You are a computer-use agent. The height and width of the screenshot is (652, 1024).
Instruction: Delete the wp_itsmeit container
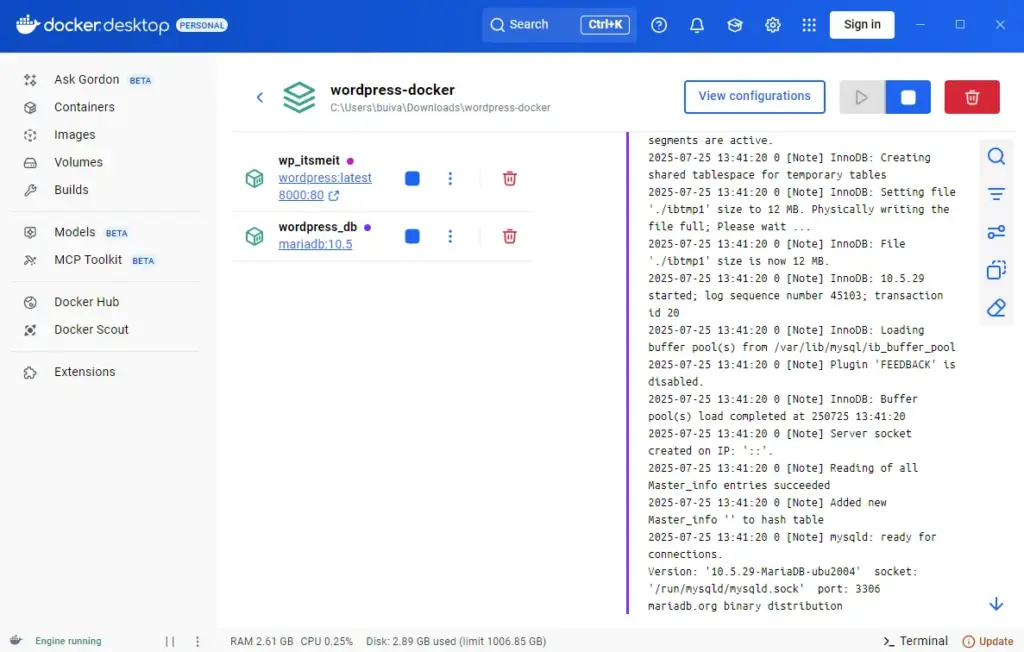[x=509, y=177]
